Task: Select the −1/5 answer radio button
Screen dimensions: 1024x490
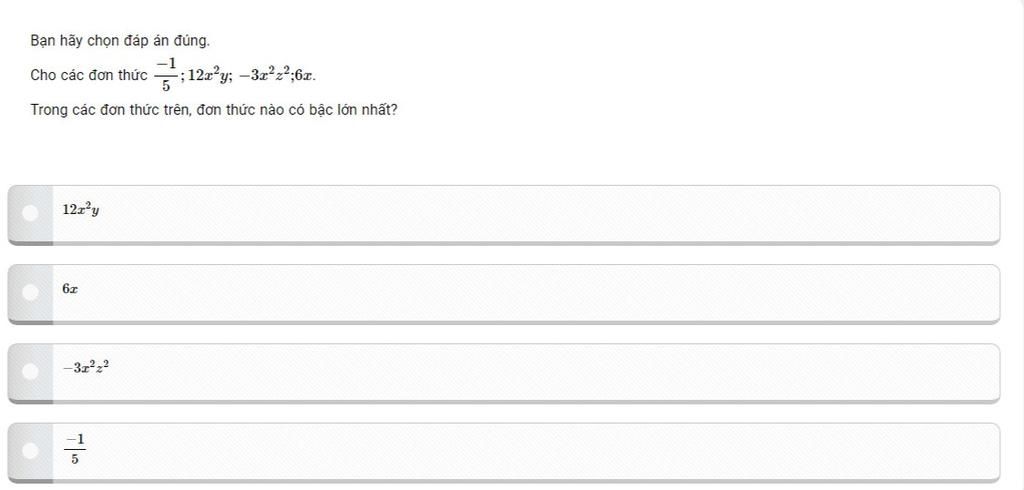Action: click(30, 450)
